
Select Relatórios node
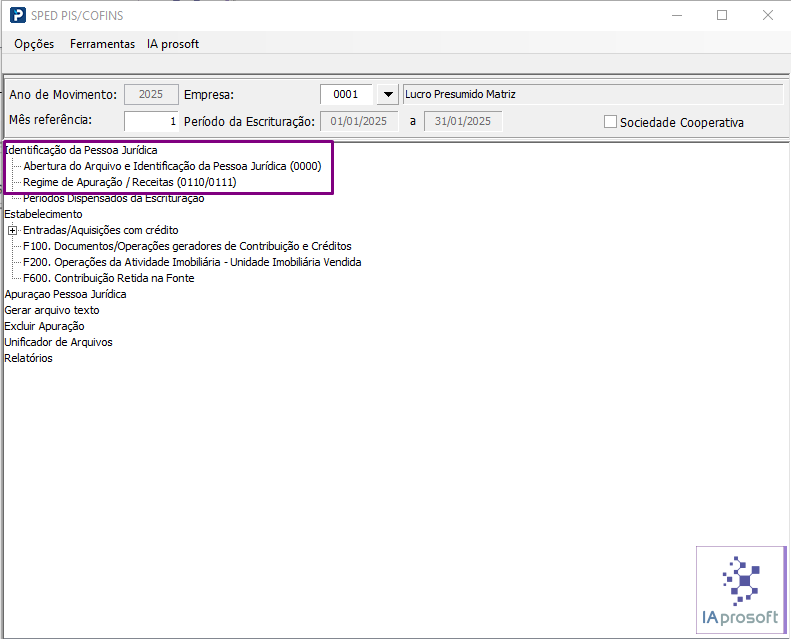point(28,358)
